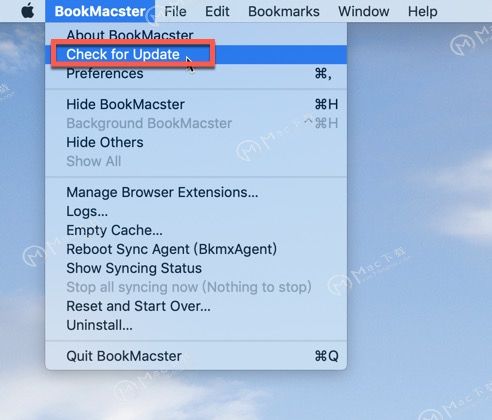The image size is (492, 420).
Task: Select Empty Cache…
Action: (x=196, y=230)
